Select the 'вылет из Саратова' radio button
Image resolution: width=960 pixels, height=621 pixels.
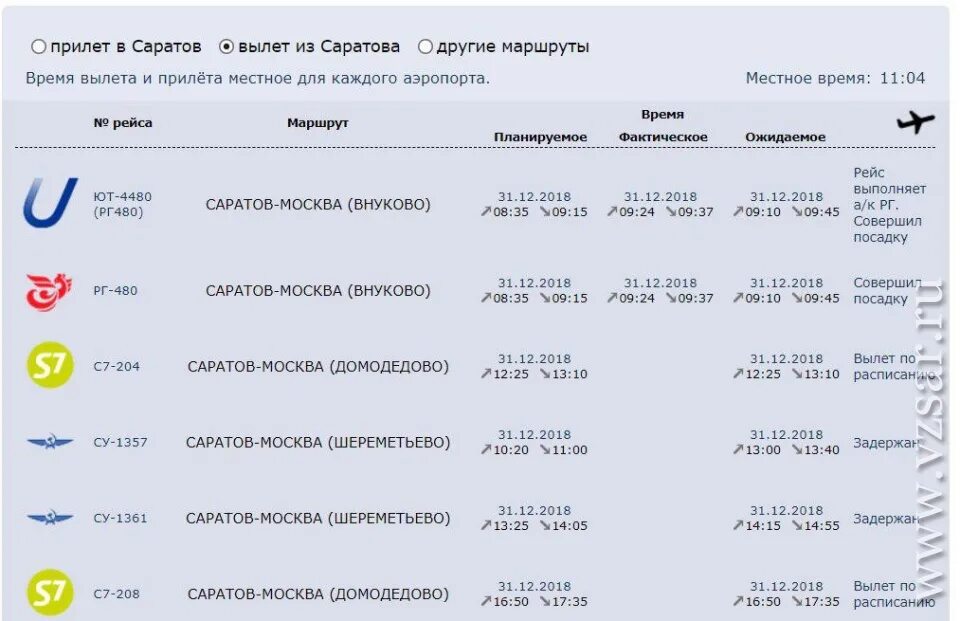pos(226,46)
